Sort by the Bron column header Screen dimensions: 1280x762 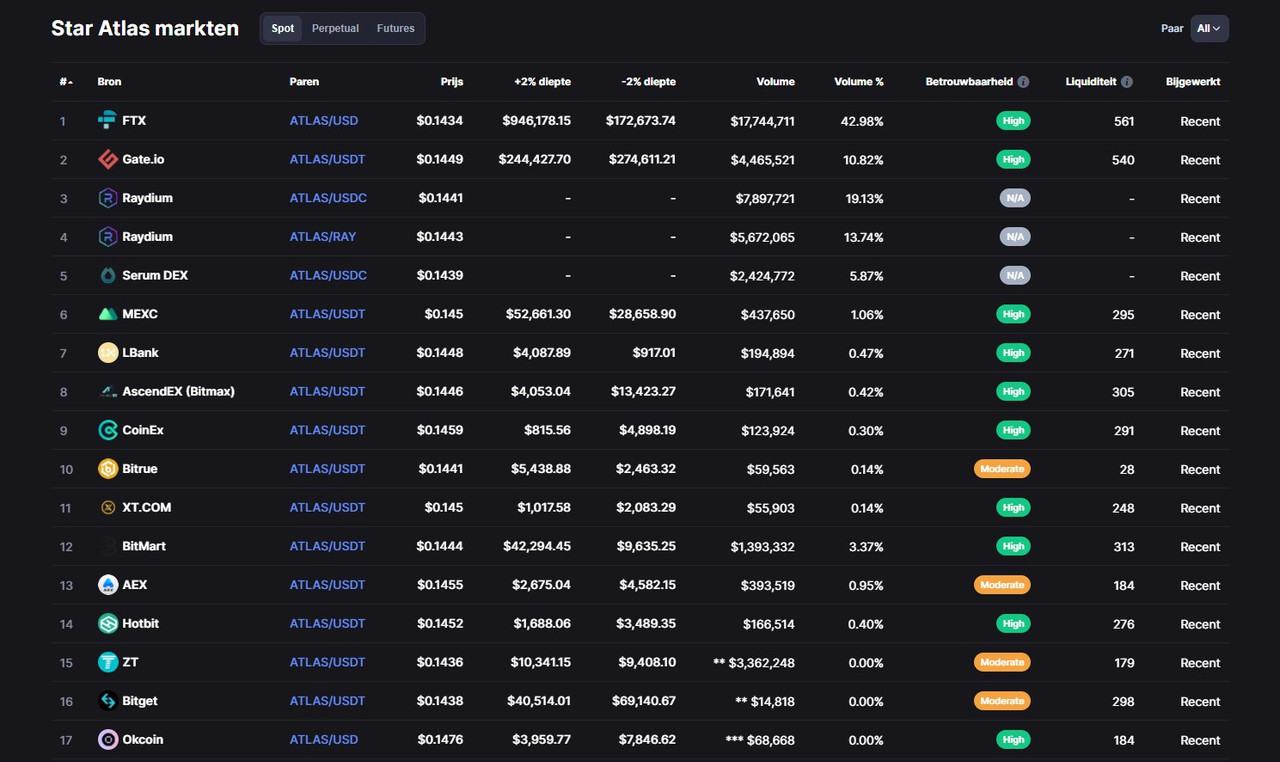[109, 82]
